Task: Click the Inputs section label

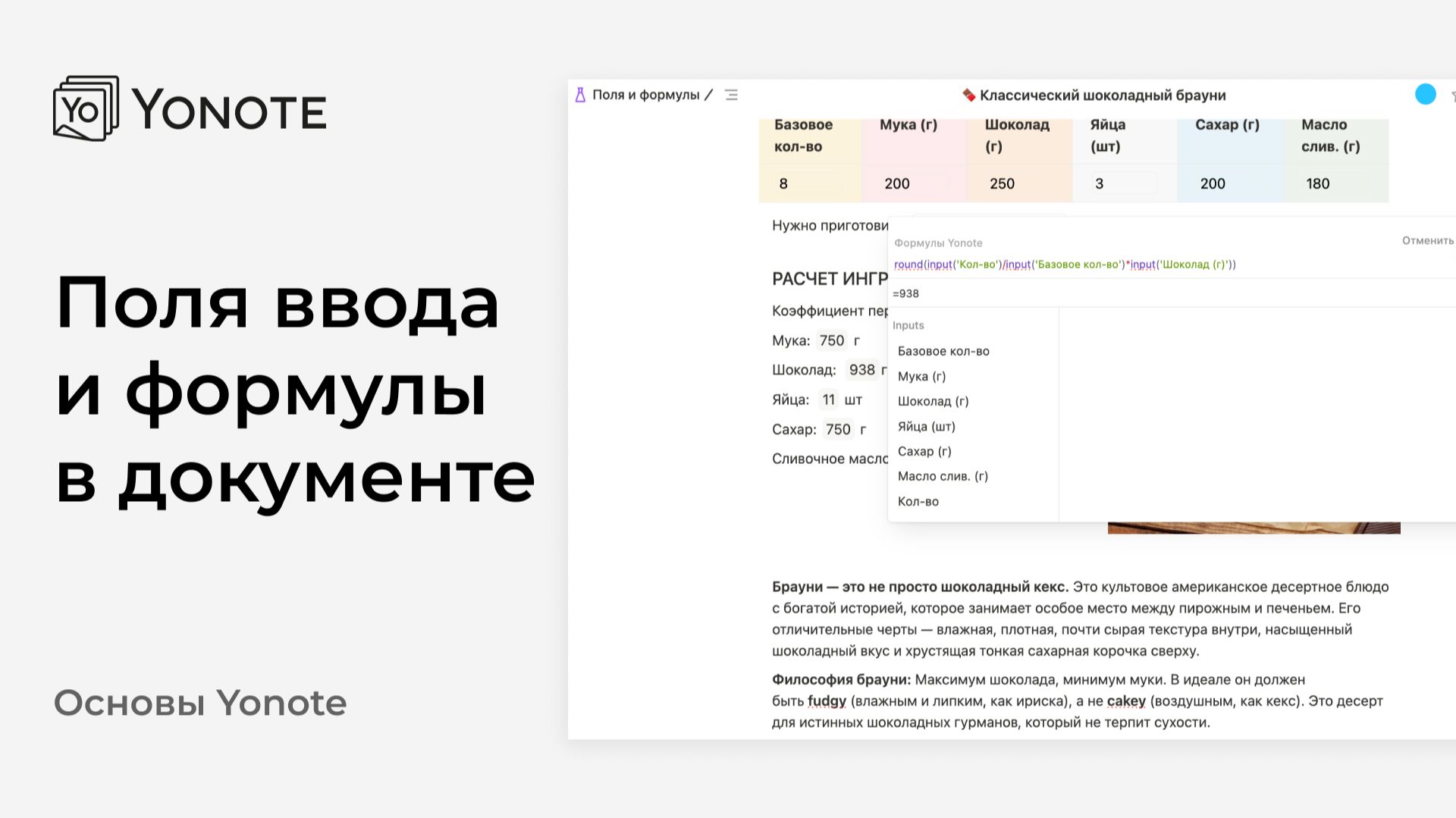Action: (x=908, y=325)
